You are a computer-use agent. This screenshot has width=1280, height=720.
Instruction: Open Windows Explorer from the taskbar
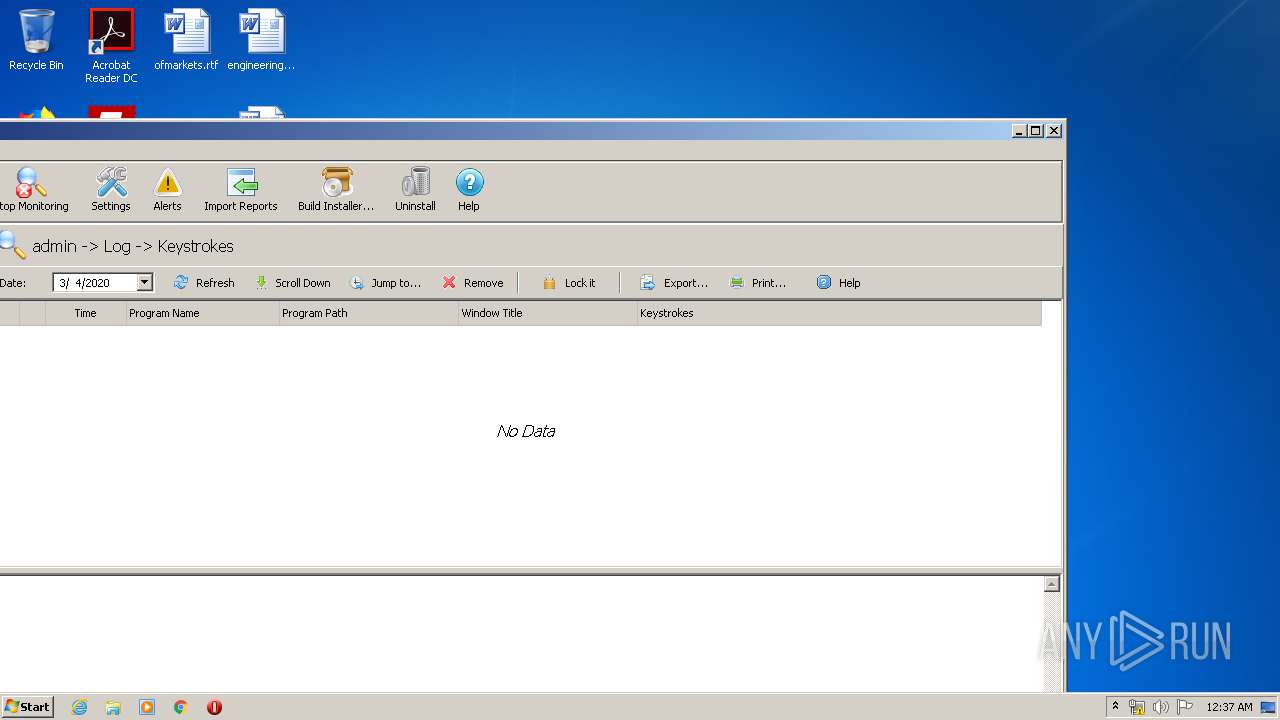point(113,707)
